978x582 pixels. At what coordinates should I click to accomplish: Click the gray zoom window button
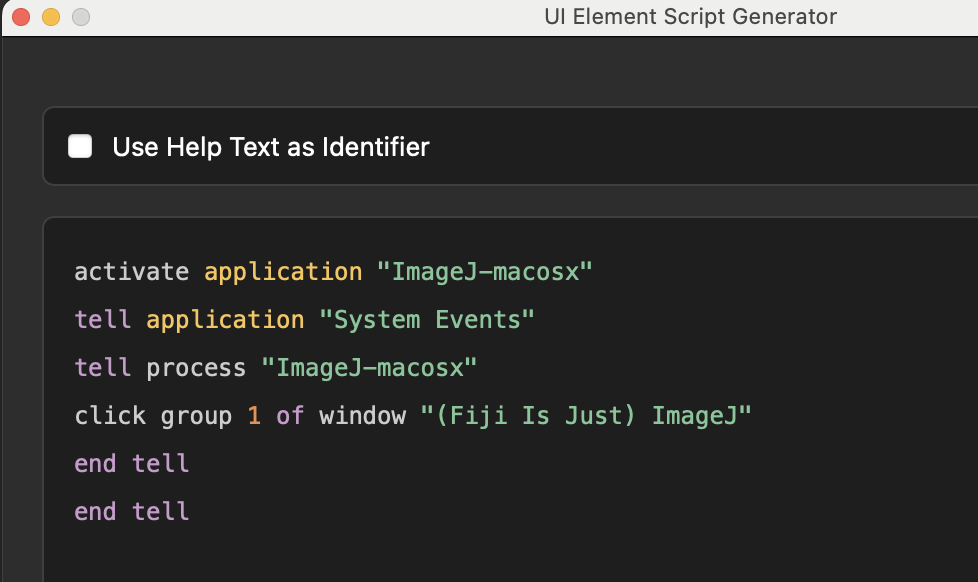point(81,17)
